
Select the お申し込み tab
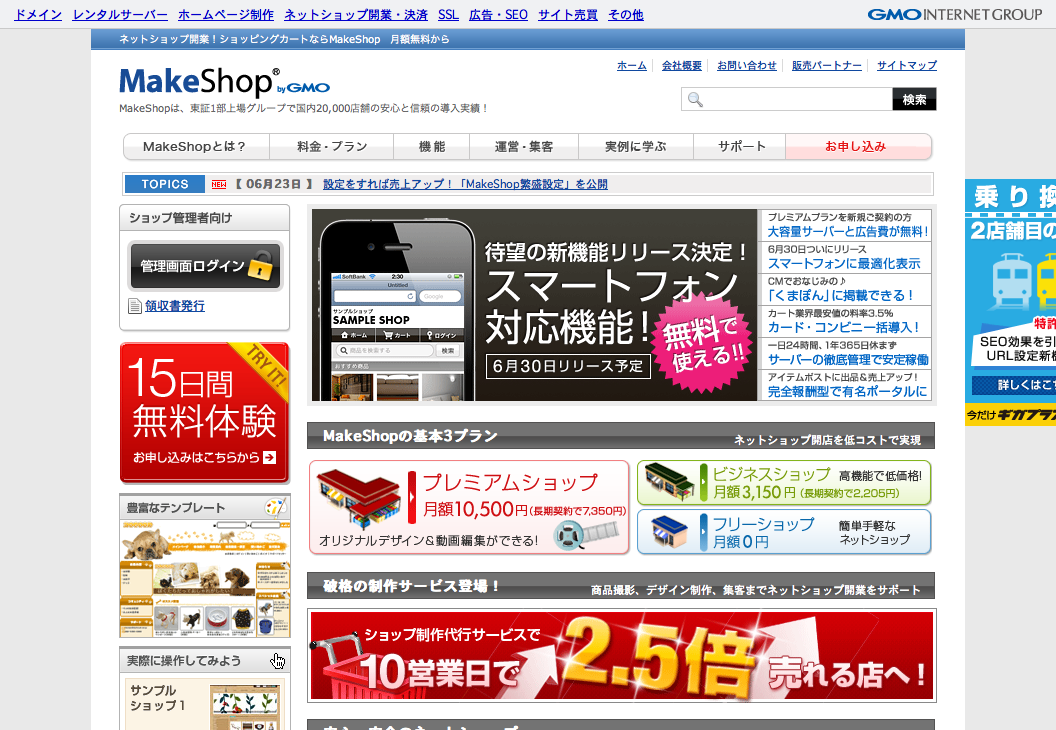858,147
